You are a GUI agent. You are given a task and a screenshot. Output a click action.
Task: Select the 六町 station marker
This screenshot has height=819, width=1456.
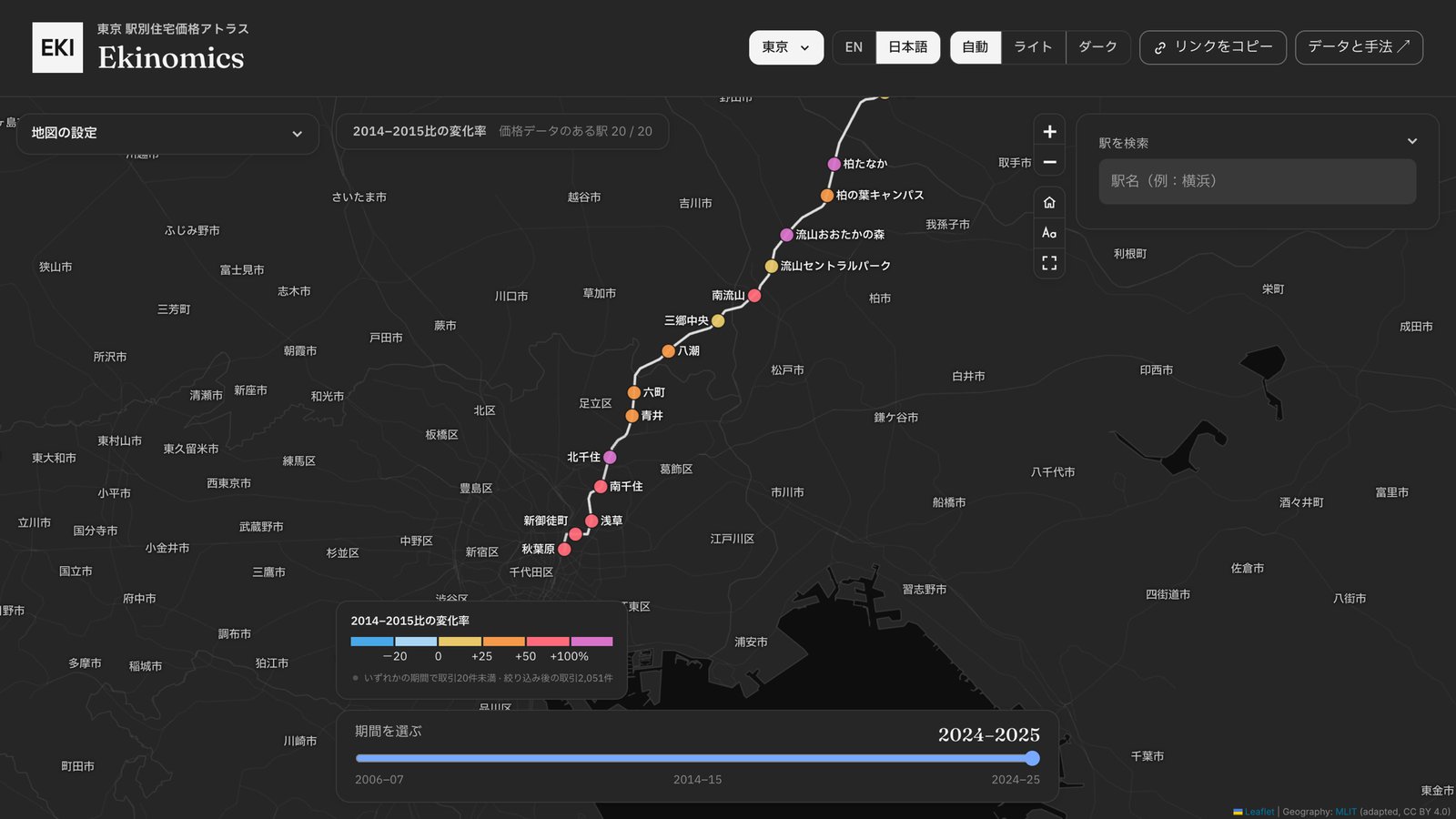[634, 393]
